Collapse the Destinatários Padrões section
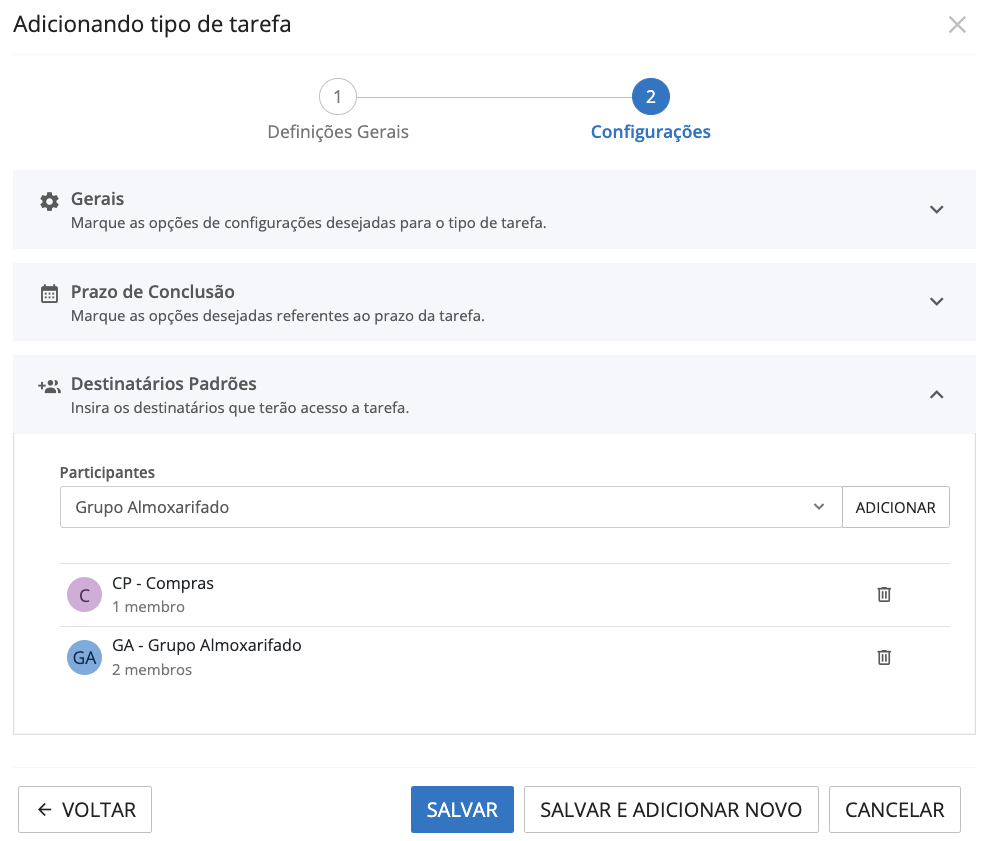Image resolution: width=989 pixels, height=841 pixels. coord(937,394)
